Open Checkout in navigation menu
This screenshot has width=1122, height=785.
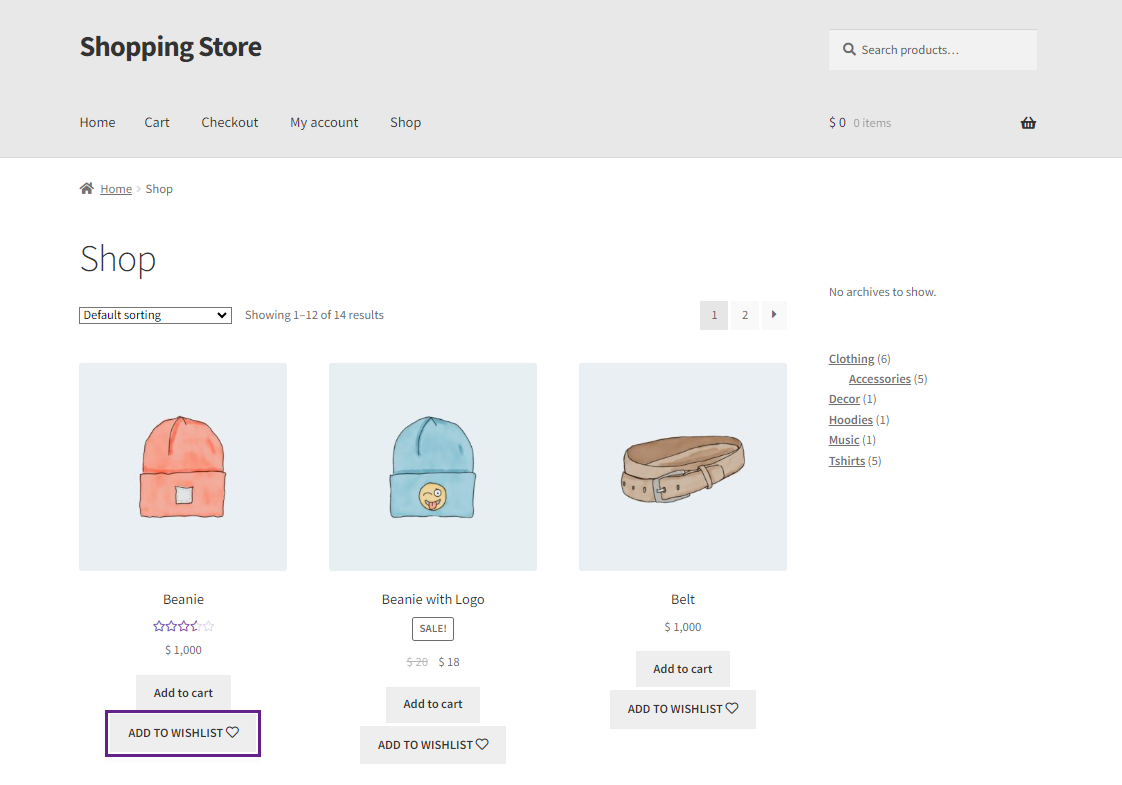[x=230, y=122]
